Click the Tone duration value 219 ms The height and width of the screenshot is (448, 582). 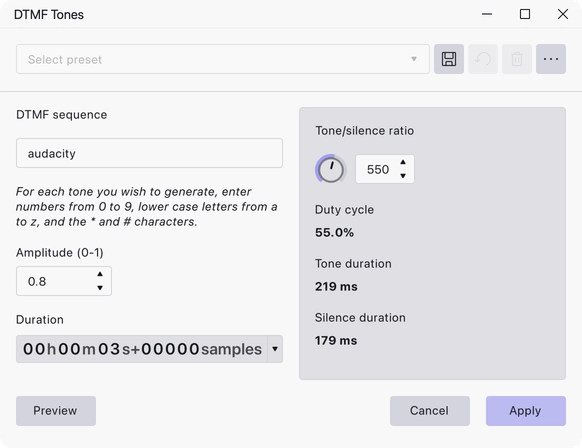click(x=336, y=286)
